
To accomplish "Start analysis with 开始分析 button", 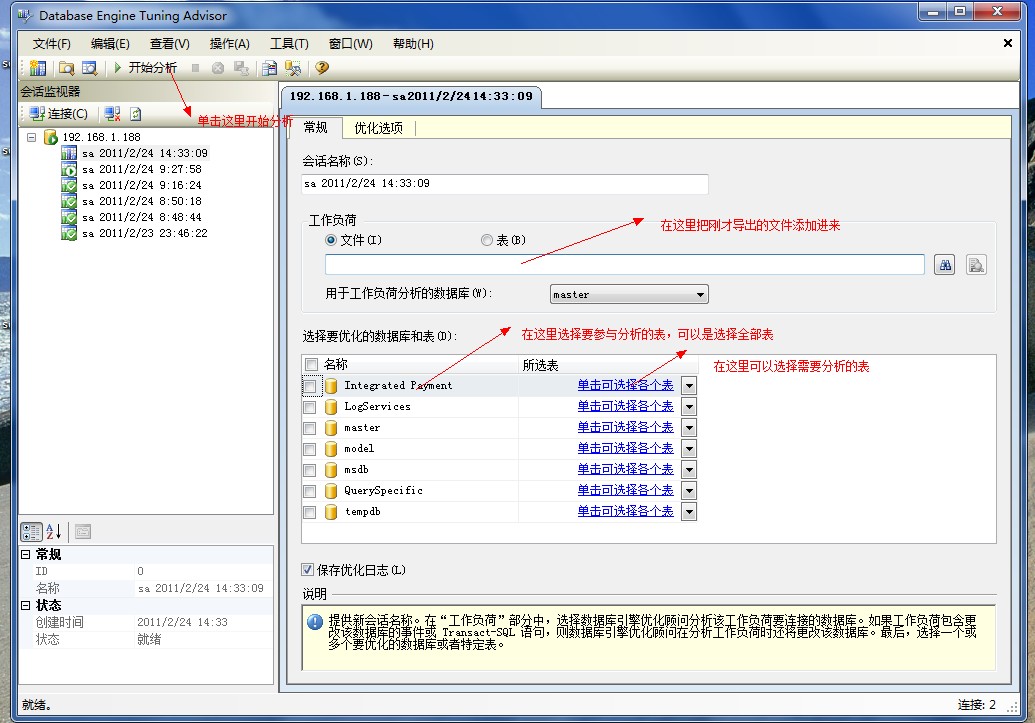I will [145, 67].
